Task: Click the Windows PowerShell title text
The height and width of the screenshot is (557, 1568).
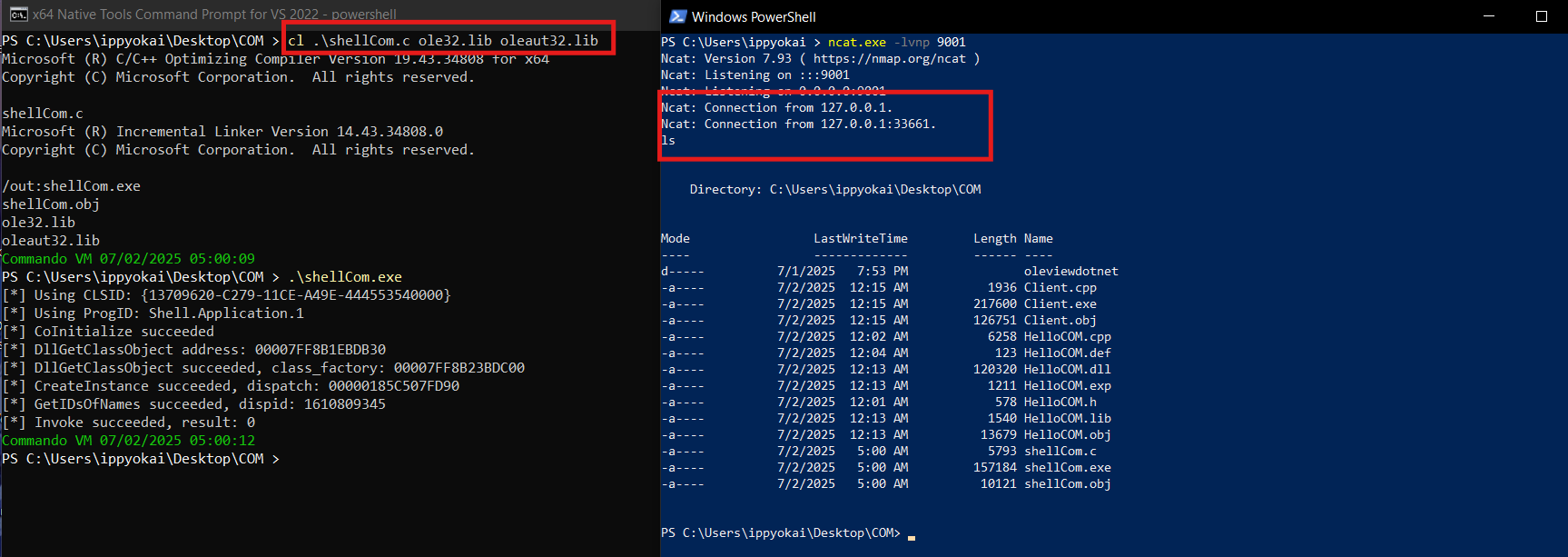Action: click(754, 16)
